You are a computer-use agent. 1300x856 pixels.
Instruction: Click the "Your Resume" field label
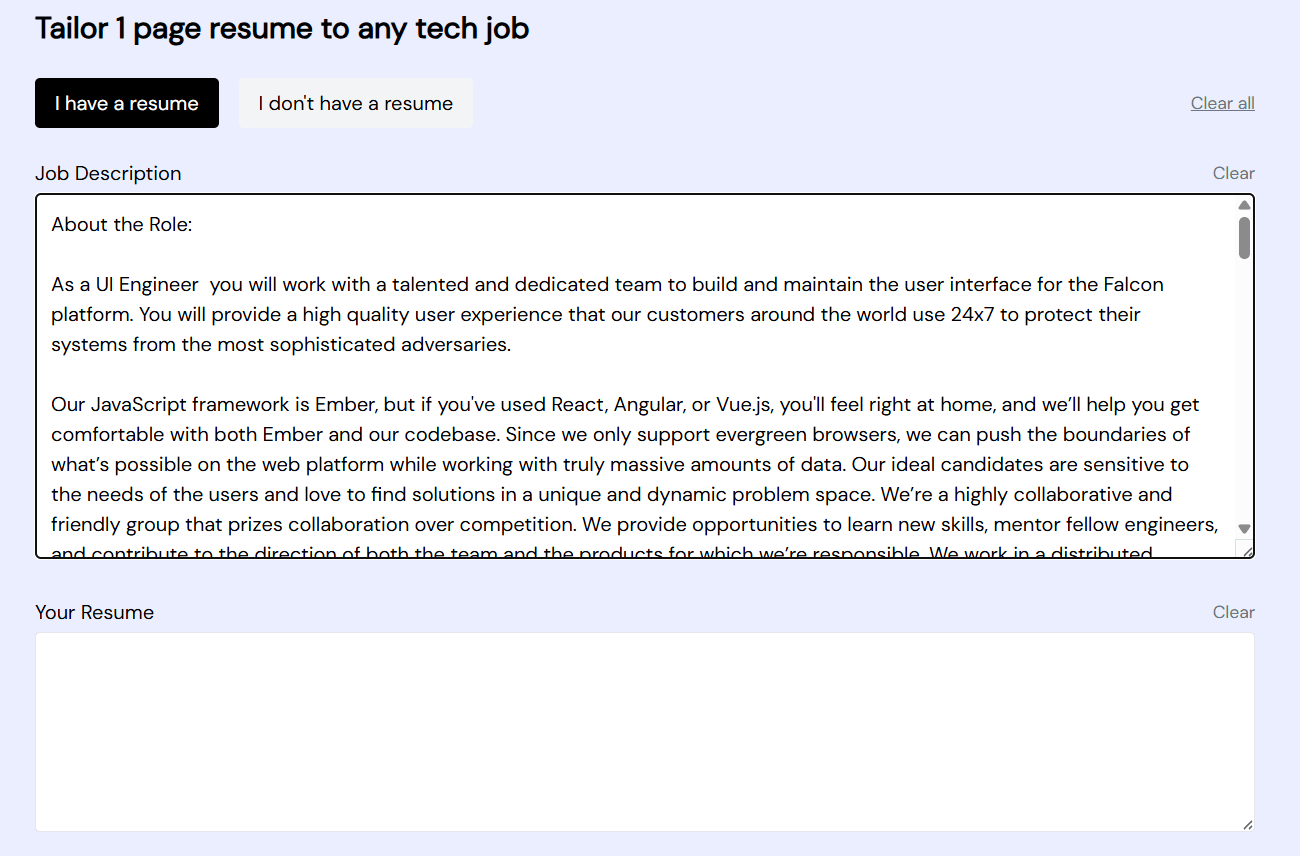(x=95, y=612)
